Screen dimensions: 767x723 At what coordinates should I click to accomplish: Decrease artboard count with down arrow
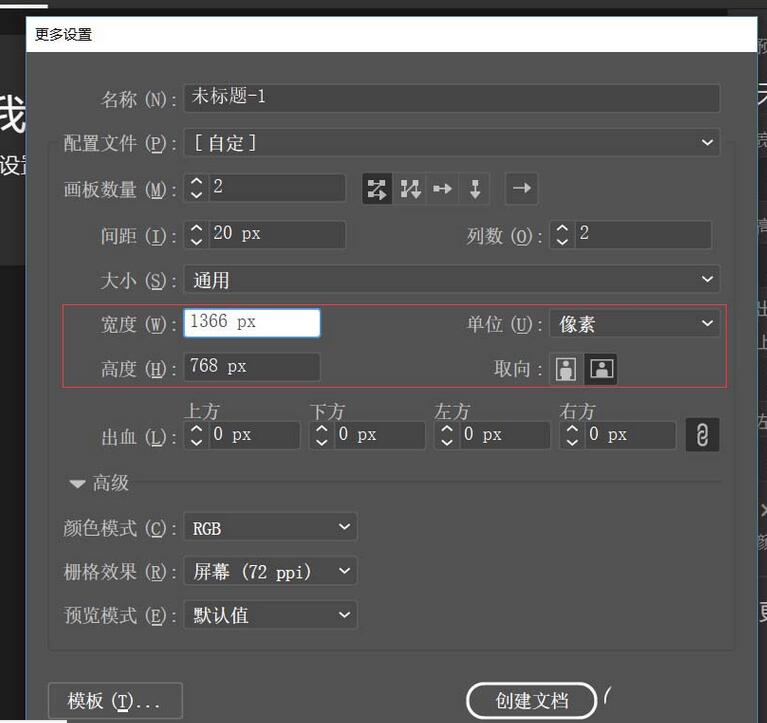click(197, 195)
